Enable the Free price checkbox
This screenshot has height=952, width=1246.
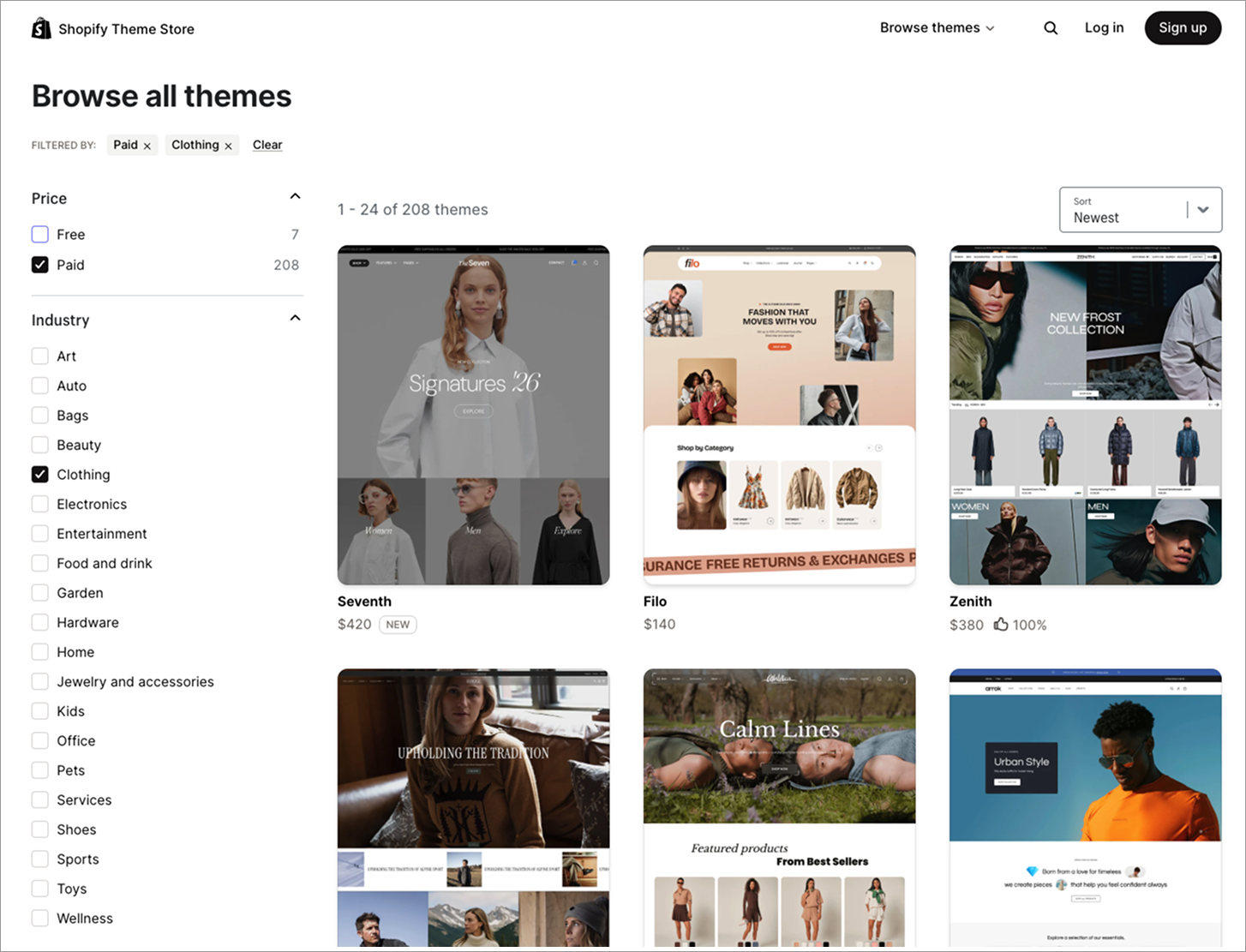(40, 235)
